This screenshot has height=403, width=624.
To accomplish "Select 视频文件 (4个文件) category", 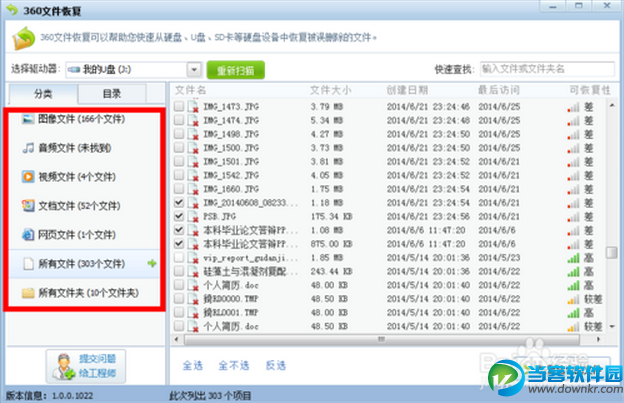I will (x=77, y=177).
